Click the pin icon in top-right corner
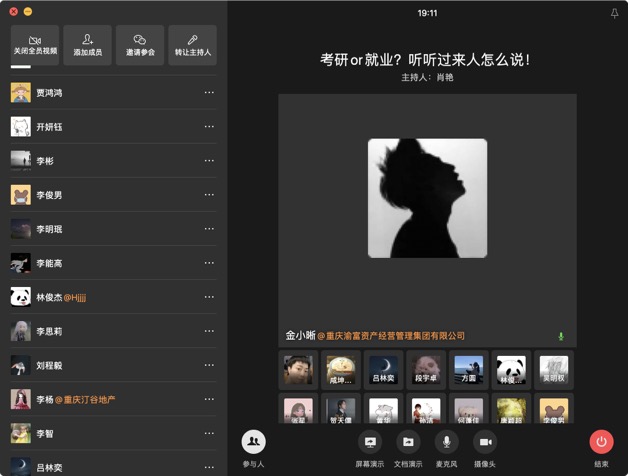 [x=614, y=14]
